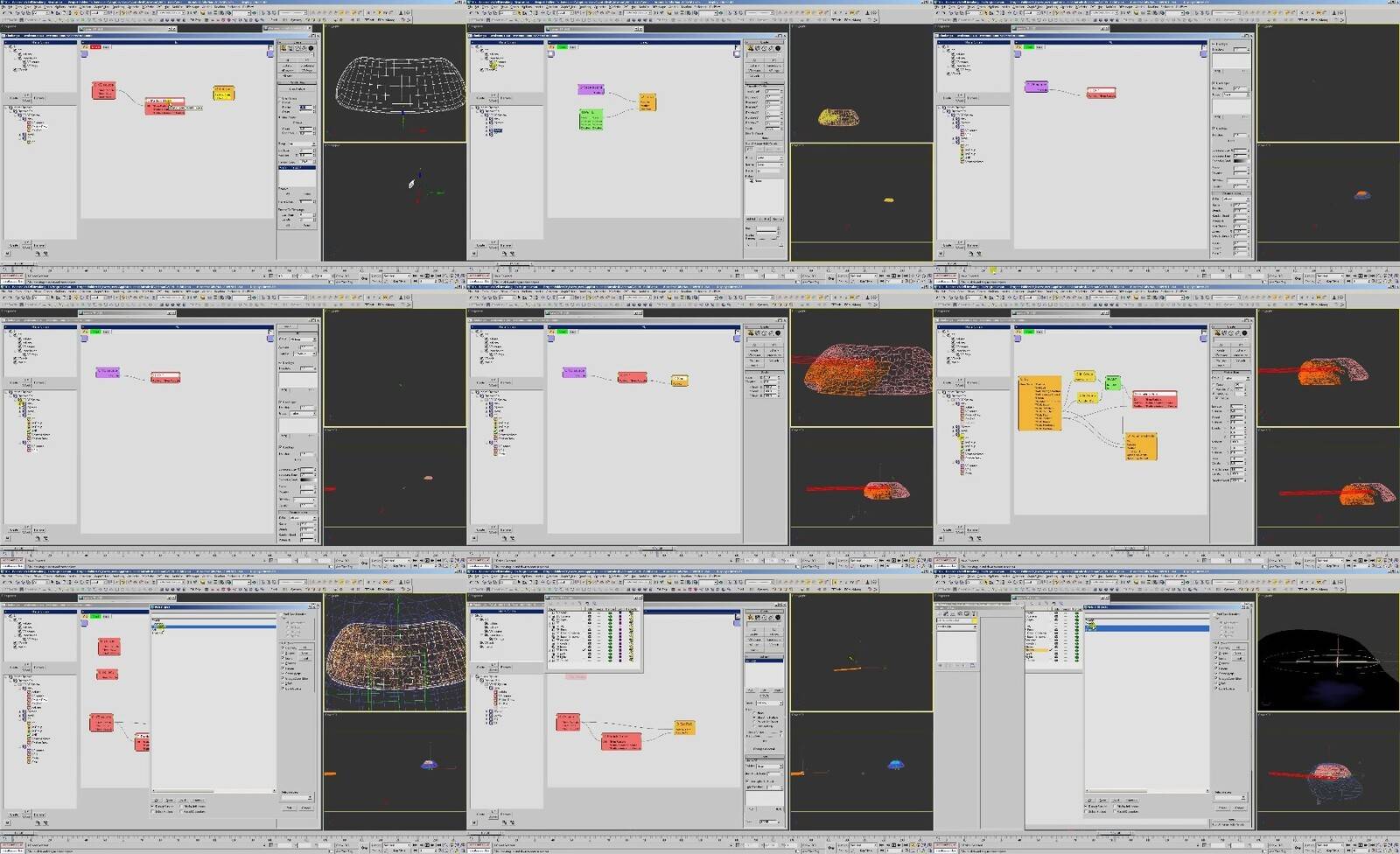This screenshot has width=1400, height=854.
Task: Click the viewport showing the black silhouette shape
Action: click(x=1328, y=653)
